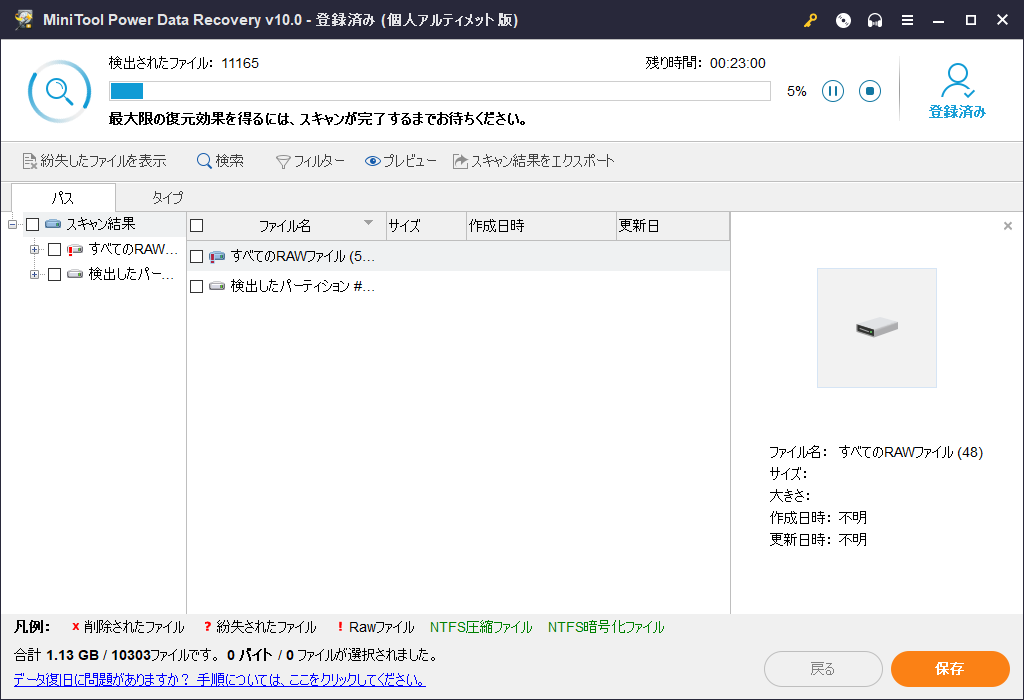Click the key registration icon
1024x700 pixels.
click(x=811, y=20)
